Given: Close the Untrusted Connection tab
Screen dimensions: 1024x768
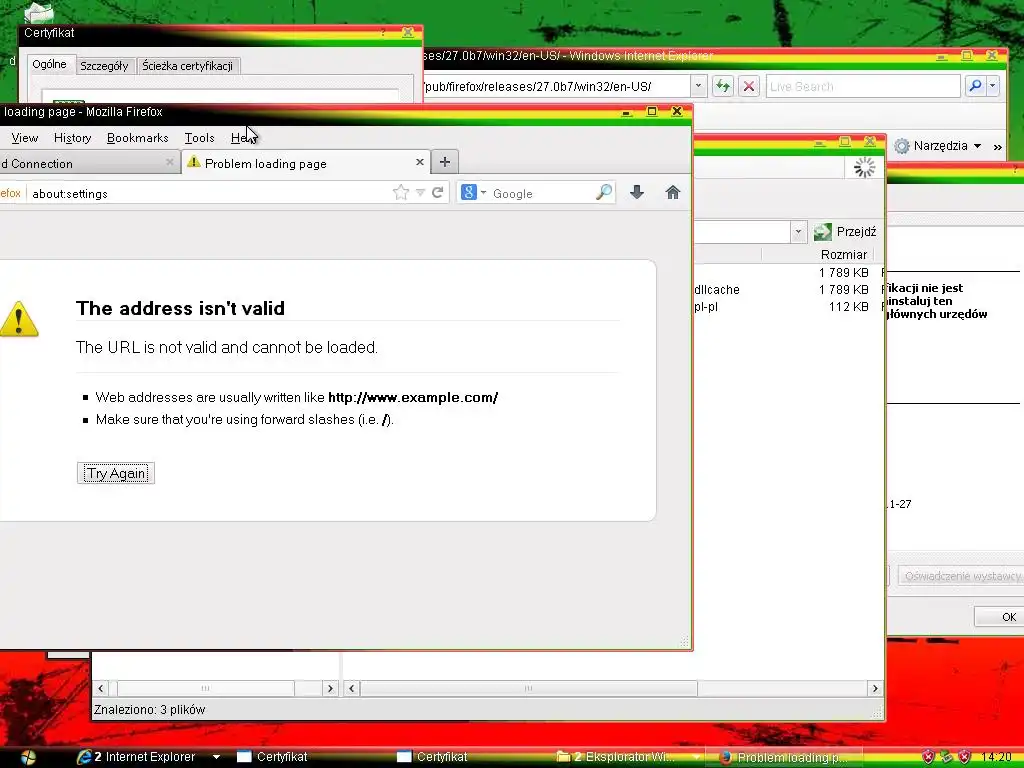Looking at the screenshot, I should pyautogui.click(x=169, y=162).
